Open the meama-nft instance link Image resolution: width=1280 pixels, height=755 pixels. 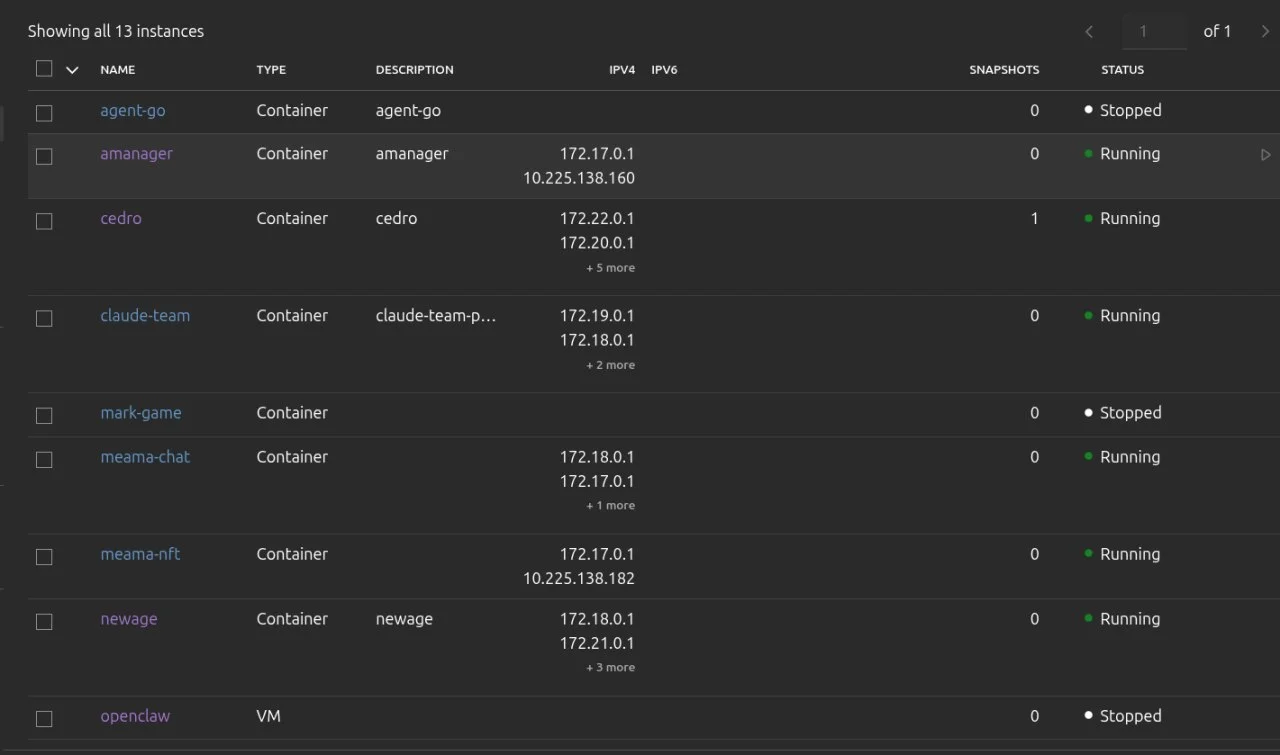[x=140, y=554]
